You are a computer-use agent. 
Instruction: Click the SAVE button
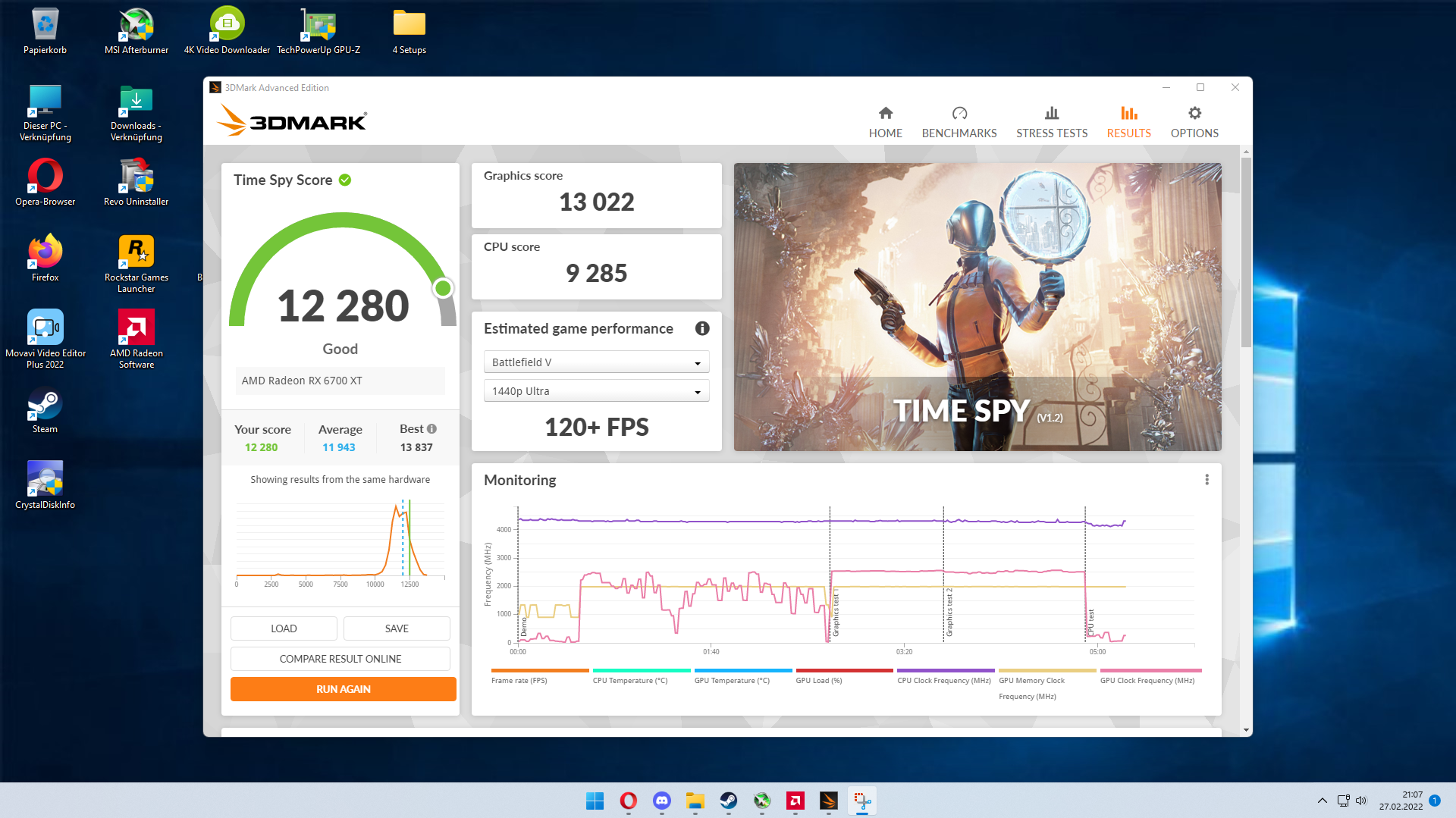[397, 628]
